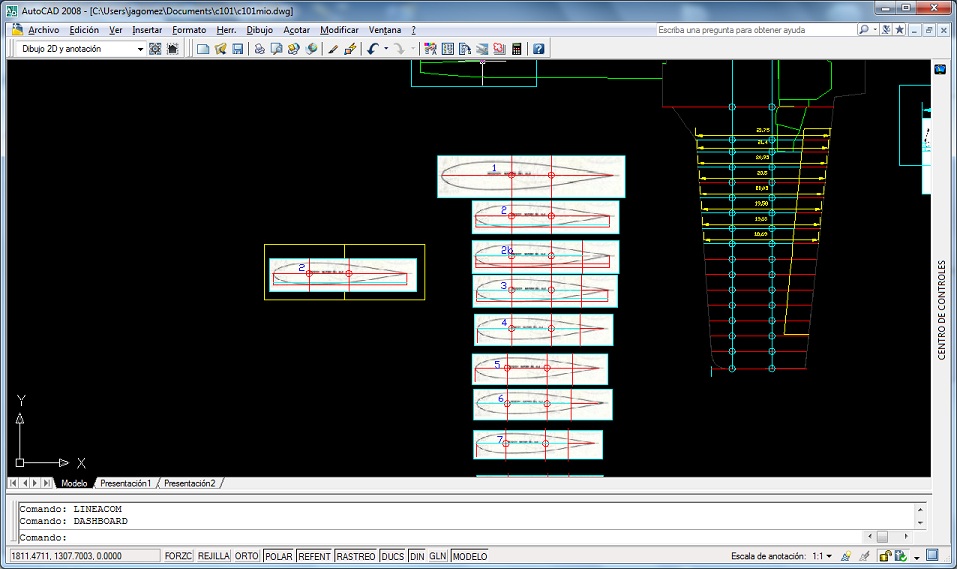Open a file with the Open icon
The height and width of the screenshot is (569, 957).
[x=220, y=49]
